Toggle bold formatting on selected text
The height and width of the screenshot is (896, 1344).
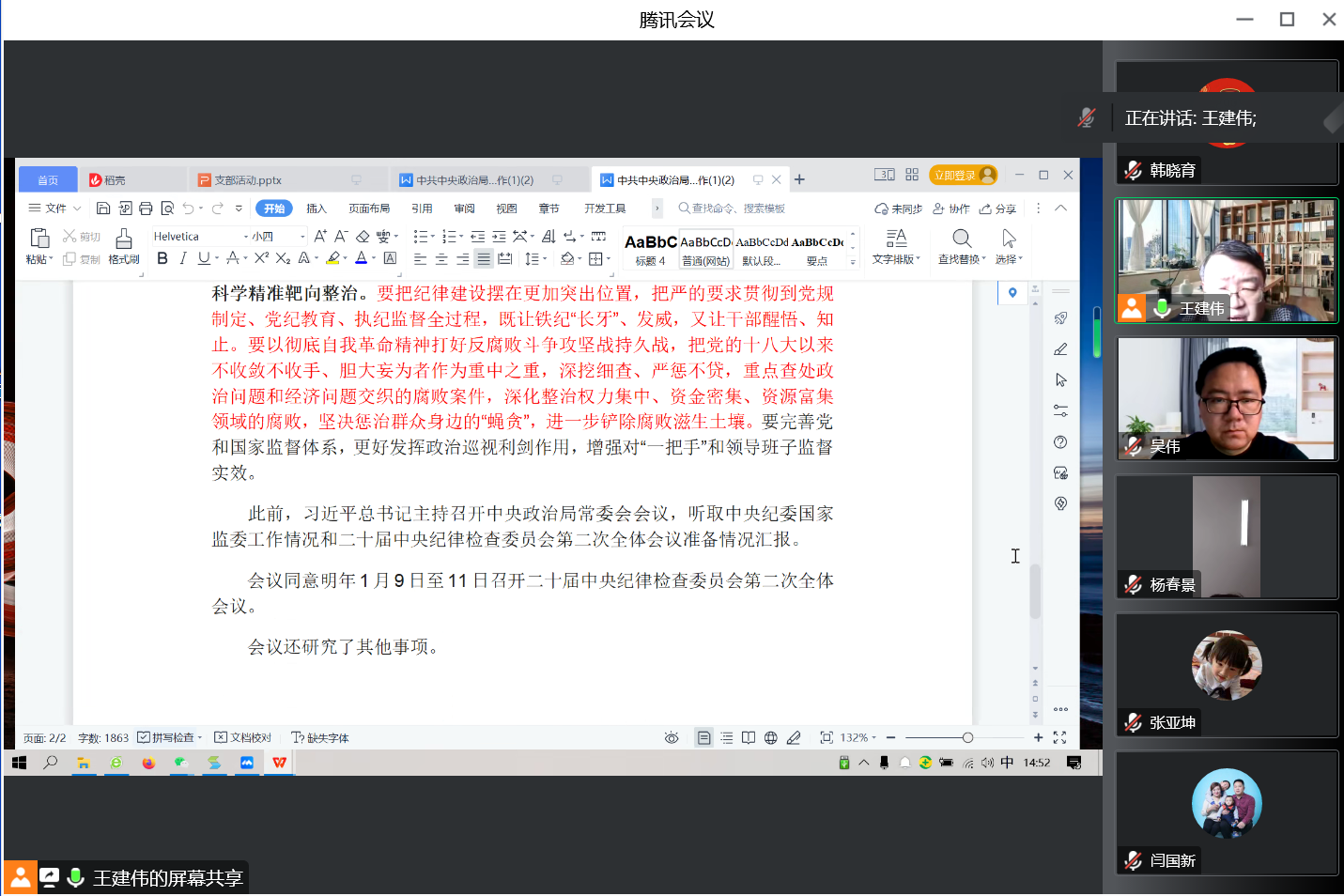tap(162, 257)
